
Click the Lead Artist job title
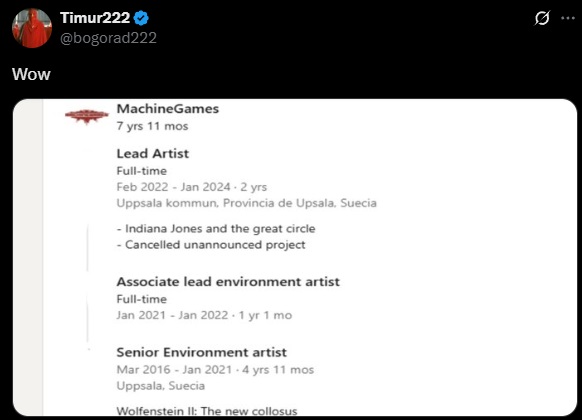tap(153, 153)
